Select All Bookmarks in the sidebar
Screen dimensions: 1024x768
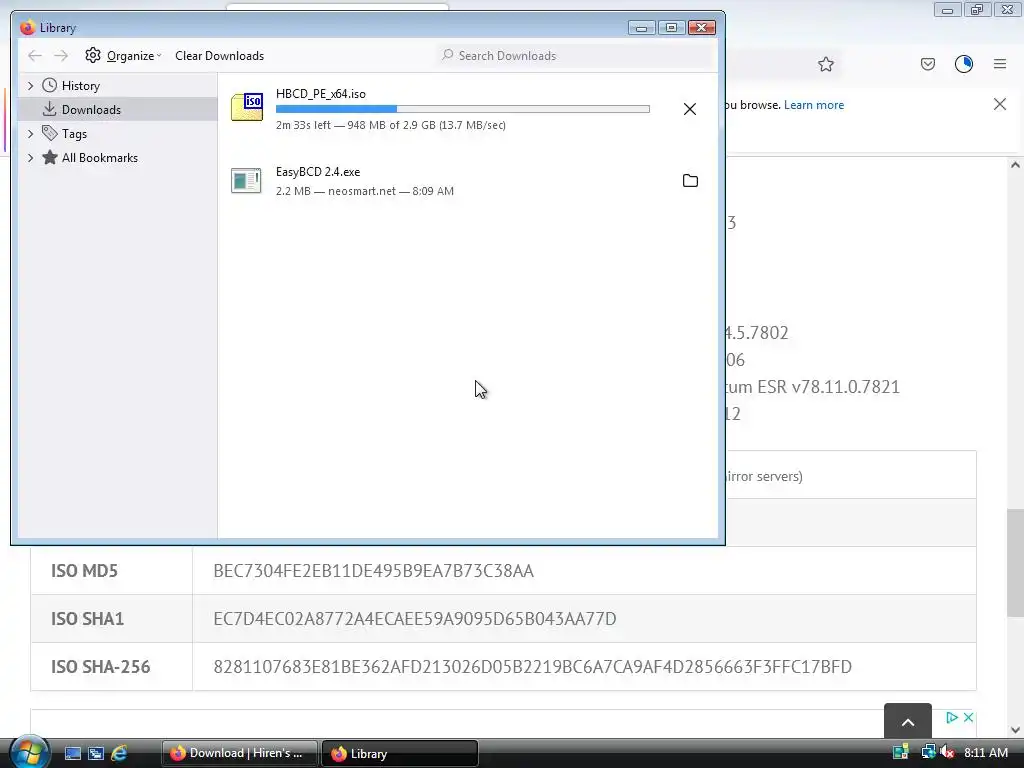[x=99, y=157]
